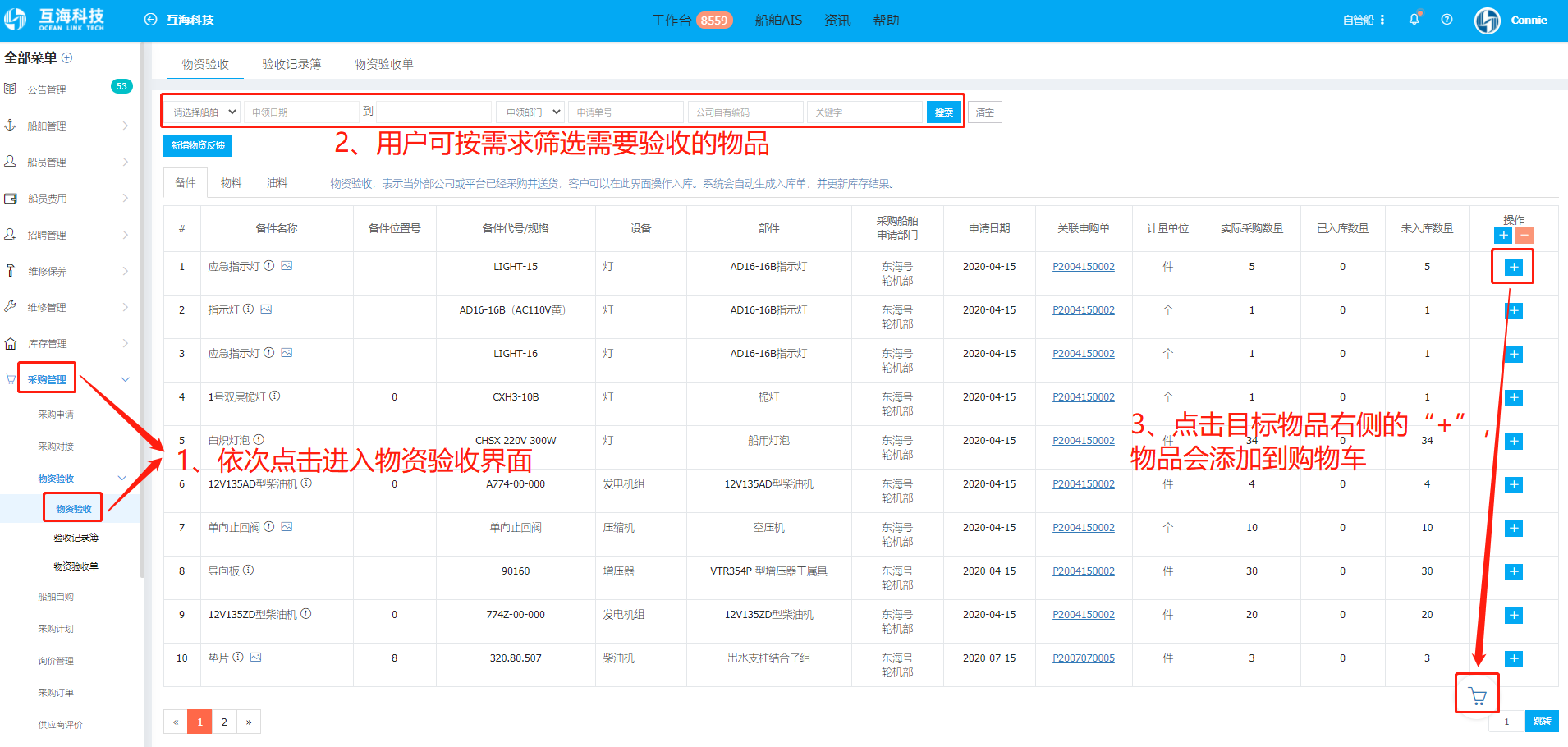Image resolution: width=1568 pixels, height=747 pixels.
Task: Show info icon for 应急指示灯 row 1
Action: click(268, 266)
